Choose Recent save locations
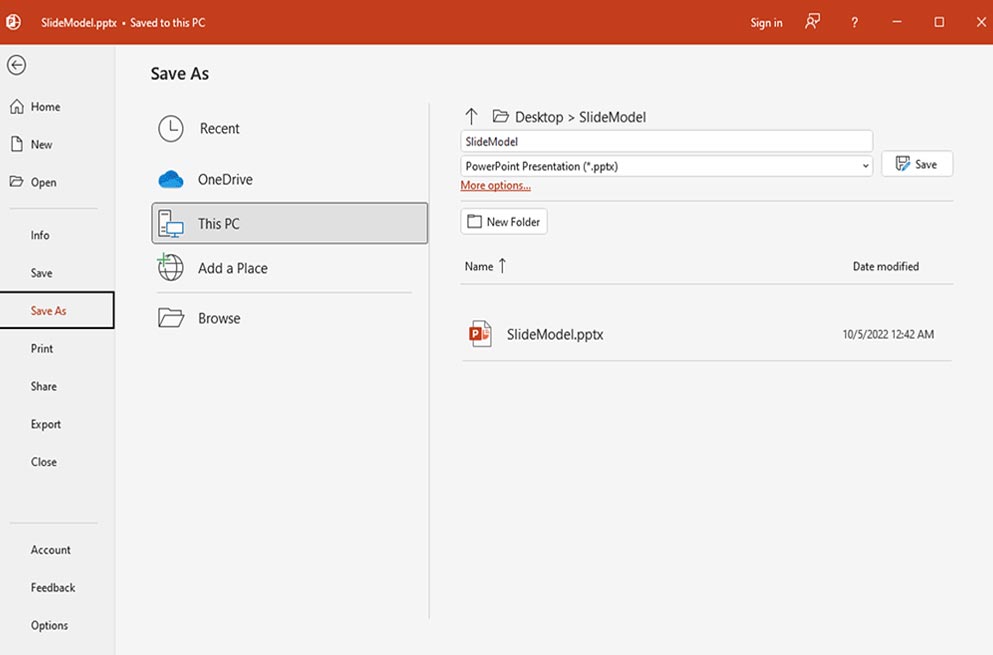This screenshot has width=993, height=655. click(289, 129)
